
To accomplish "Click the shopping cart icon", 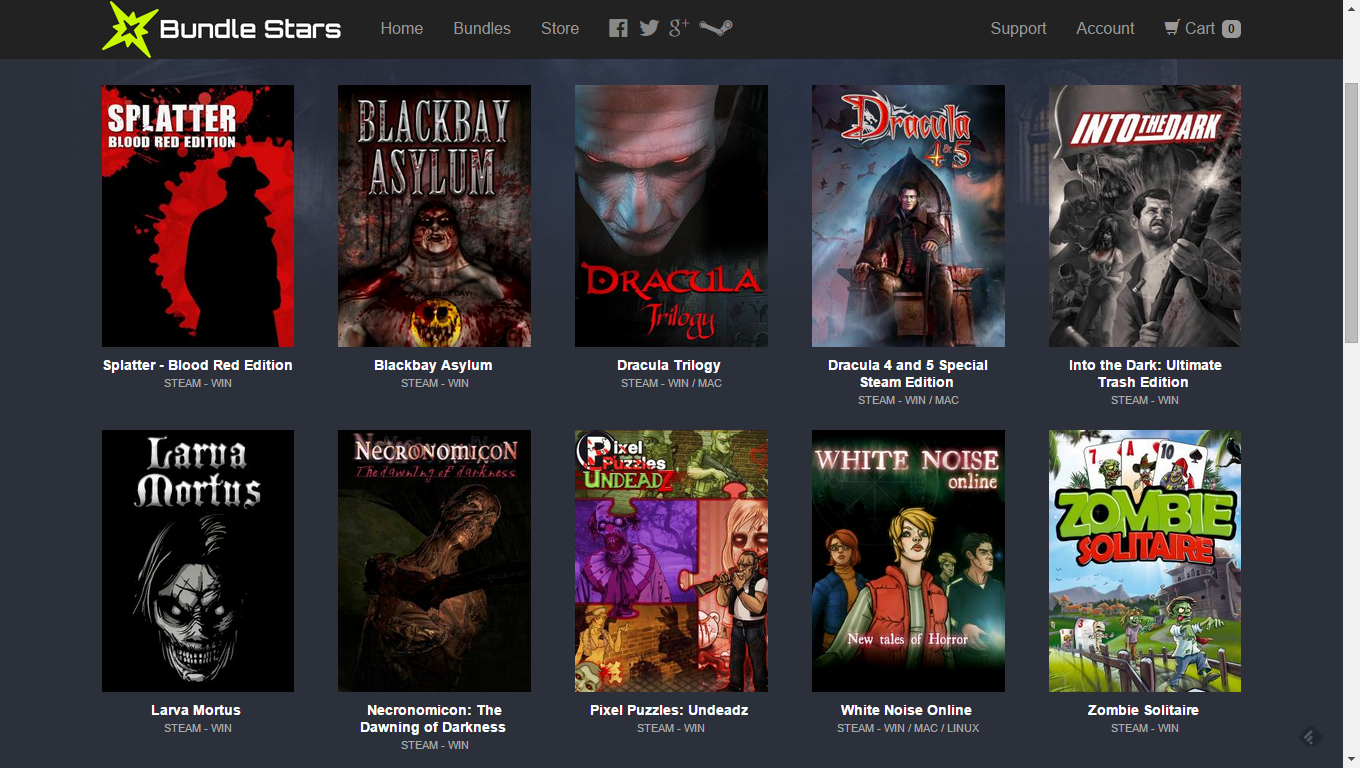I will point(1172,28).
